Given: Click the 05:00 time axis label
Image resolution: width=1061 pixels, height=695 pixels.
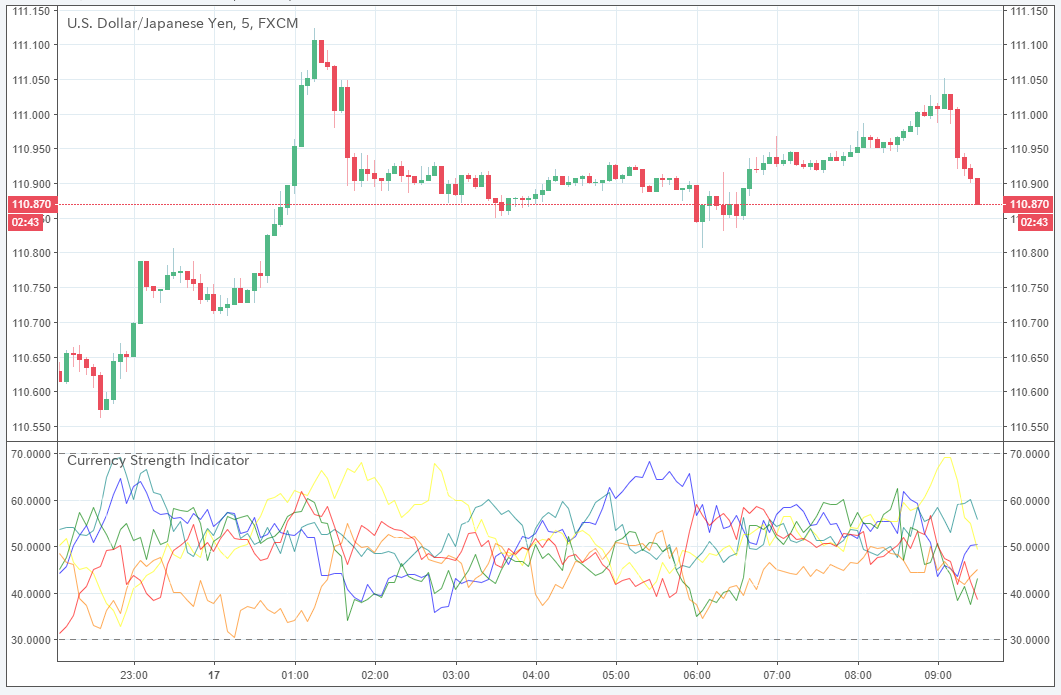Looking at the screenshot, I should click(x=616, y=675).
